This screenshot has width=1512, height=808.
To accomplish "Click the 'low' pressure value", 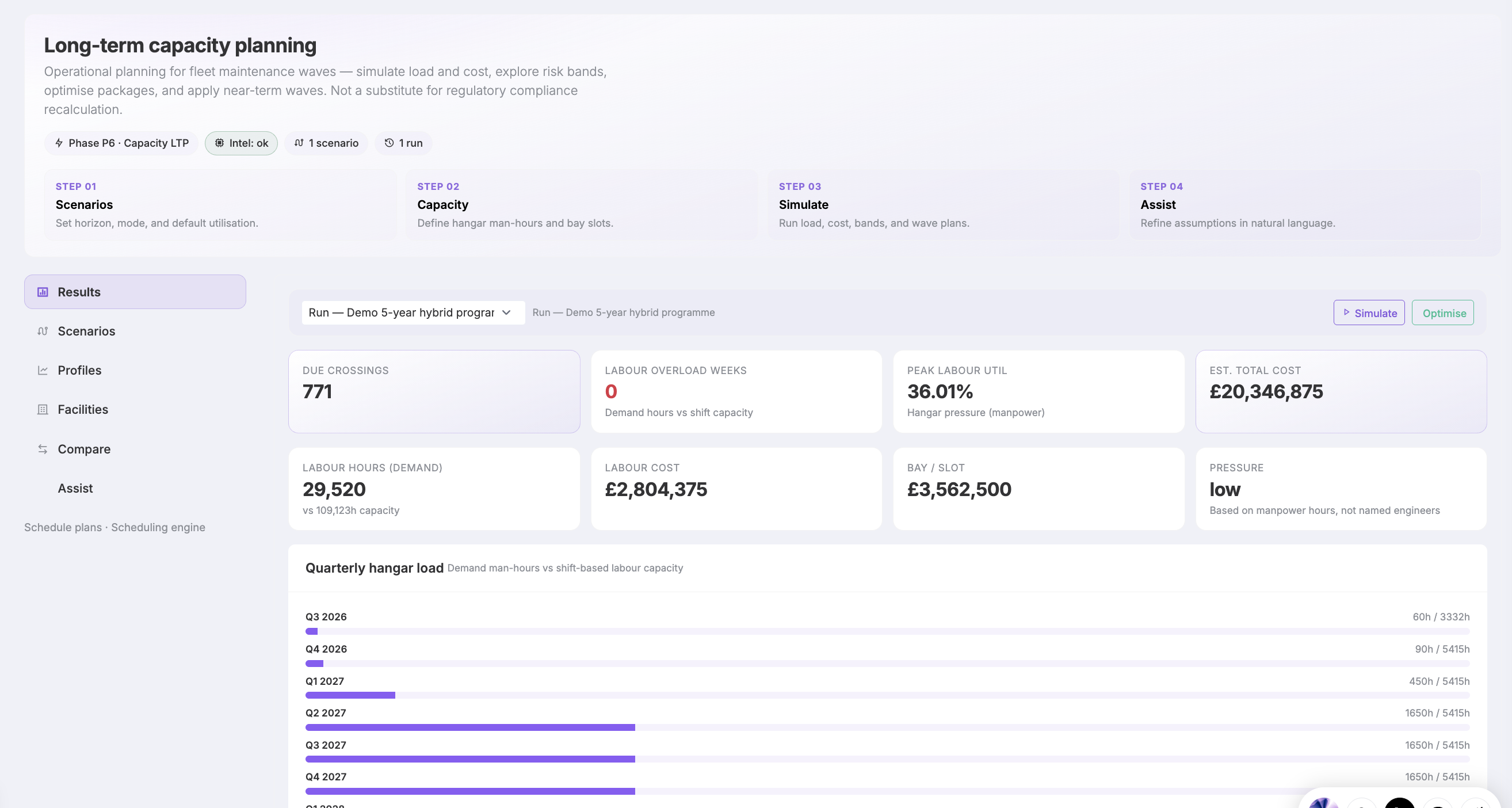I will click(1225, 489).
